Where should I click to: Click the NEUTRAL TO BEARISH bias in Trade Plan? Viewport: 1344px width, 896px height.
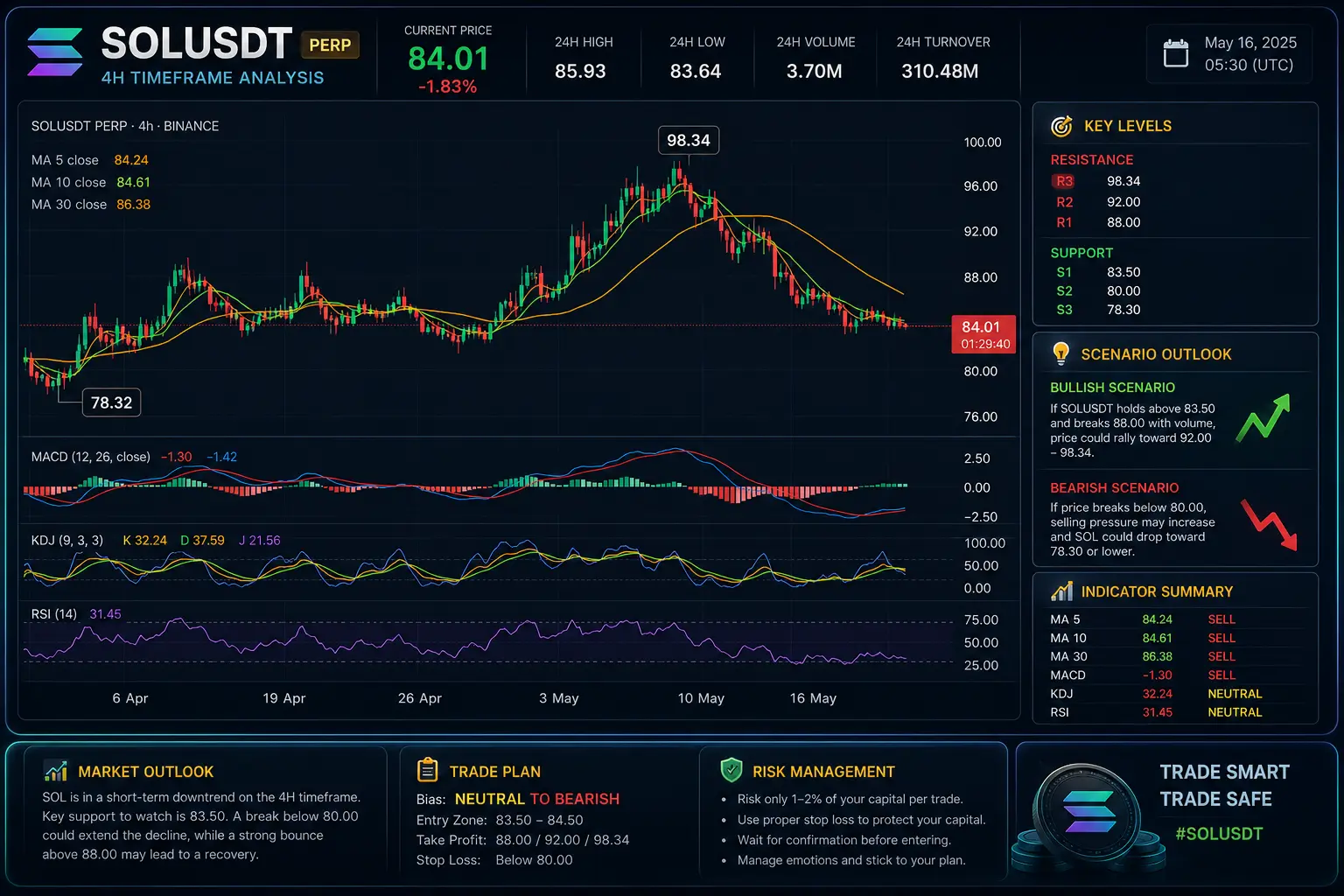pos(537,799)
